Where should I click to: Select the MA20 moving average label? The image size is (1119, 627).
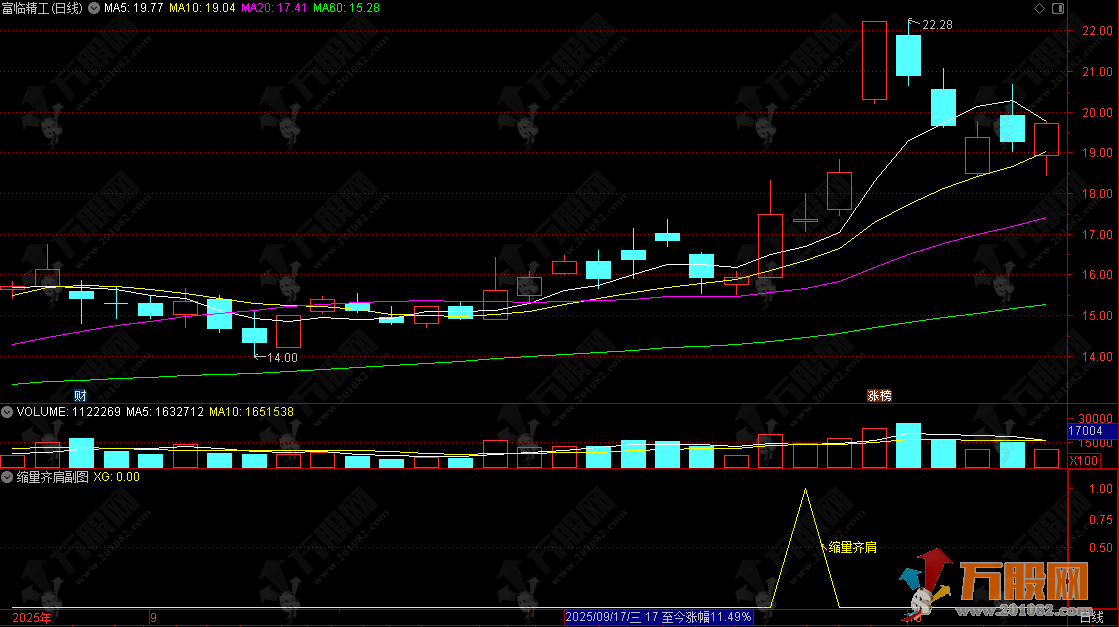tap(275, 8)
